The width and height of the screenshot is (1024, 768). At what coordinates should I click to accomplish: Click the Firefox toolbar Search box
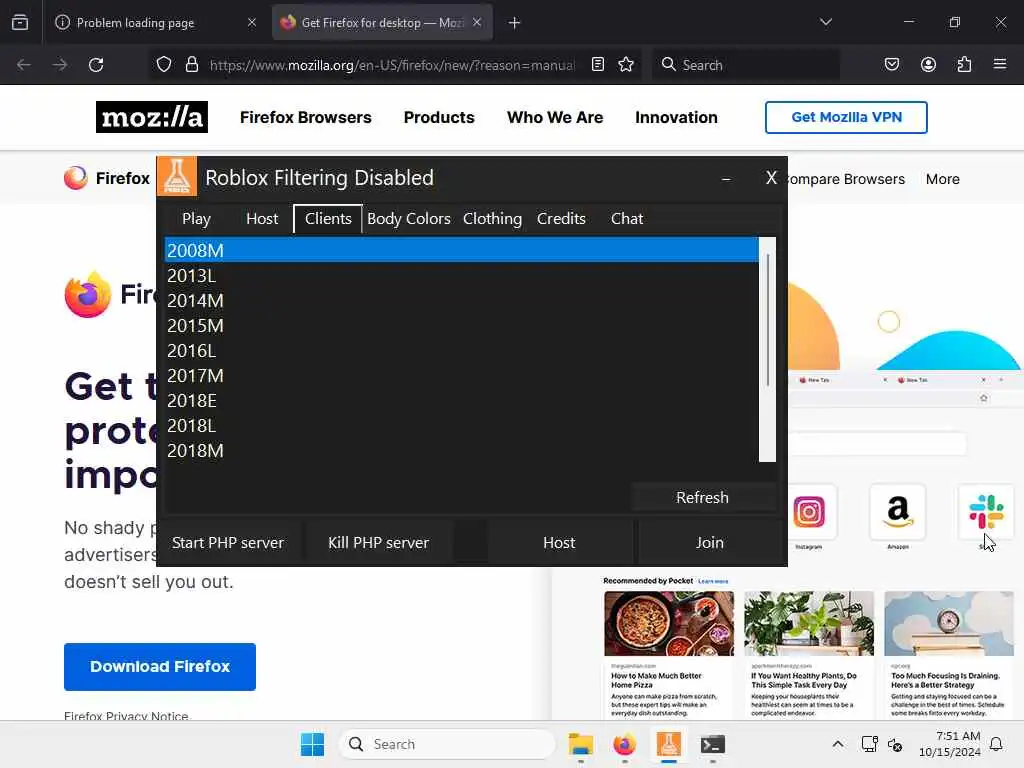pyautogui.click(x=746, y=65)
